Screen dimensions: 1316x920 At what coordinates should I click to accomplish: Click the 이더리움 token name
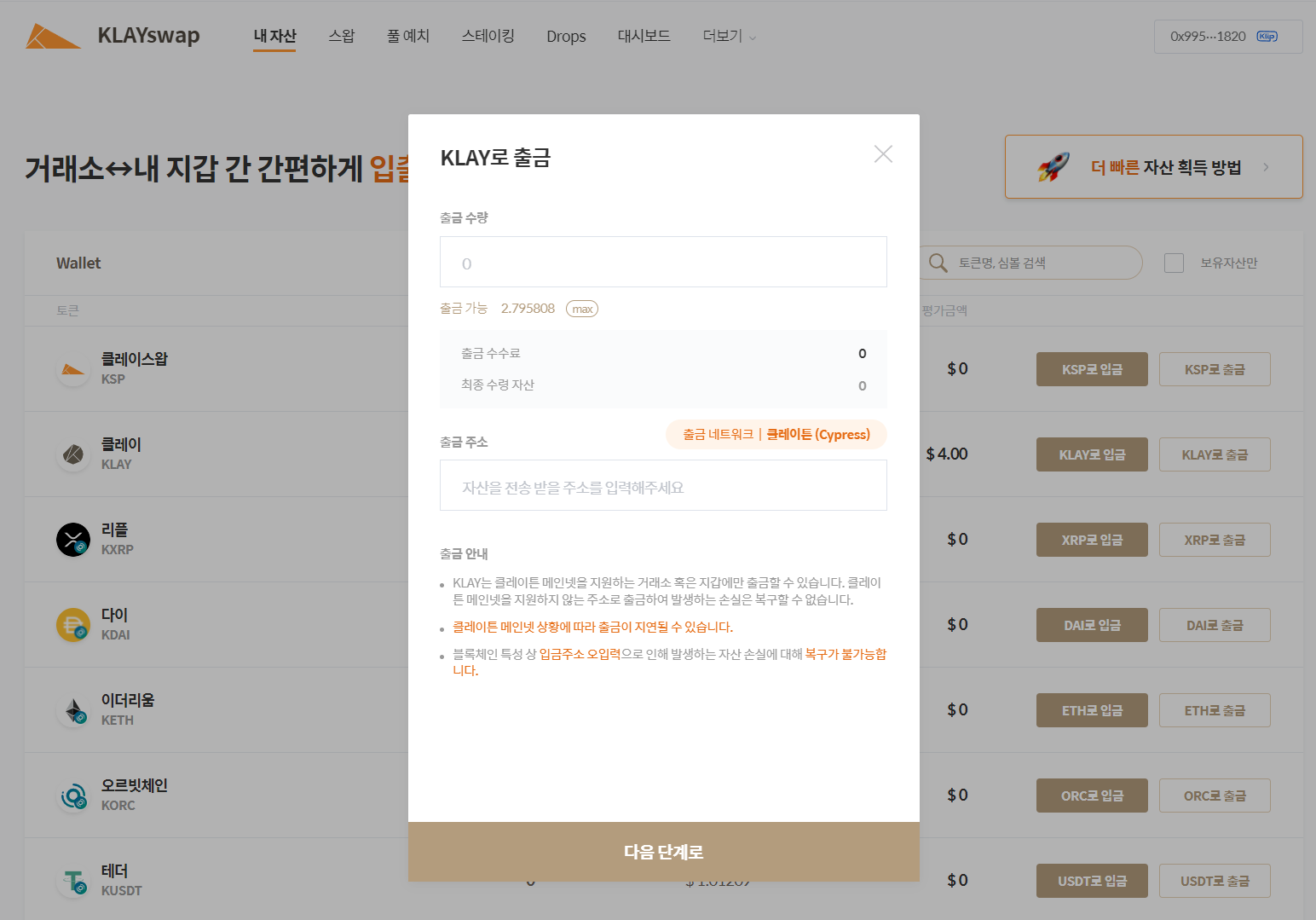(x=128, y=700)
